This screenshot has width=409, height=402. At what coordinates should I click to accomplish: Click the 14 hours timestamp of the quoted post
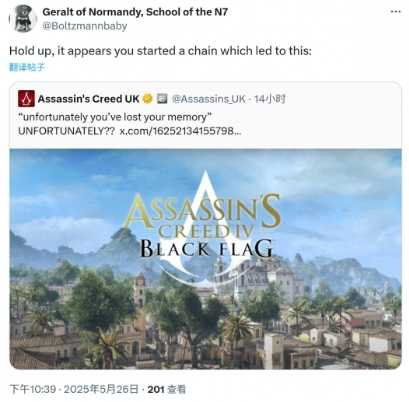[270, 99]
